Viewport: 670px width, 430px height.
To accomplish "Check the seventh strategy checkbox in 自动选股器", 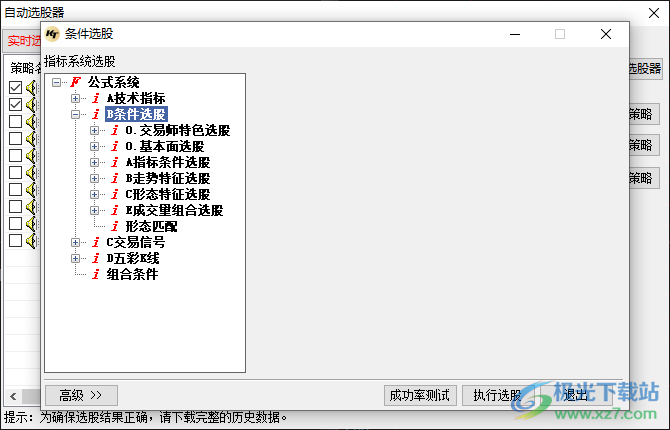I will [x=15, y=189].
